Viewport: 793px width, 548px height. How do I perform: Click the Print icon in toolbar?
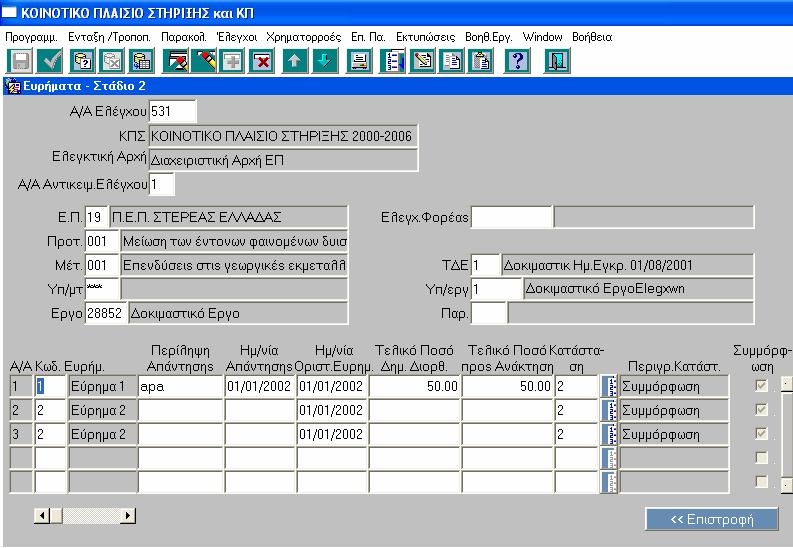pyautogui.click(x=360, y=61)
